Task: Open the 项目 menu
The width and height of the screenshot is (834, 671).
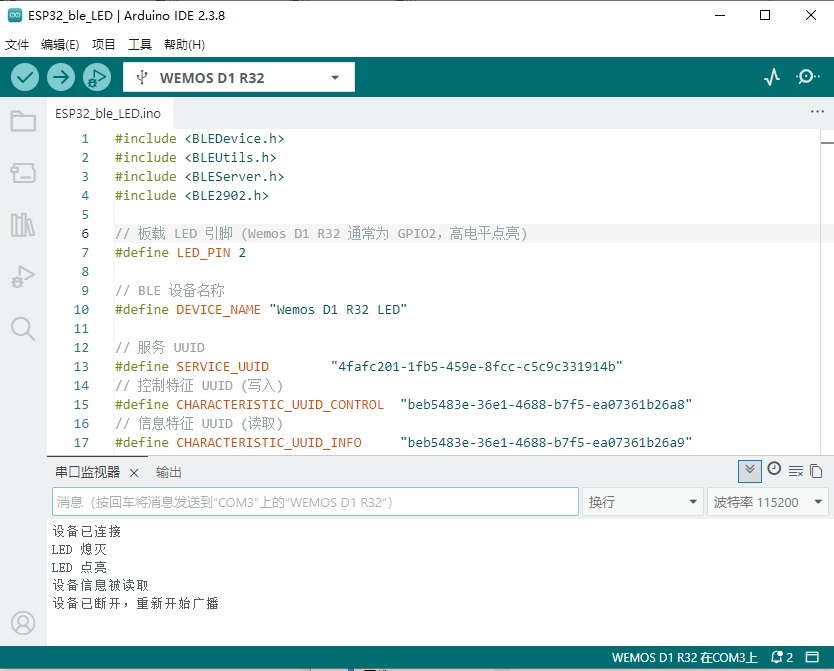Action: click(103, 45)
